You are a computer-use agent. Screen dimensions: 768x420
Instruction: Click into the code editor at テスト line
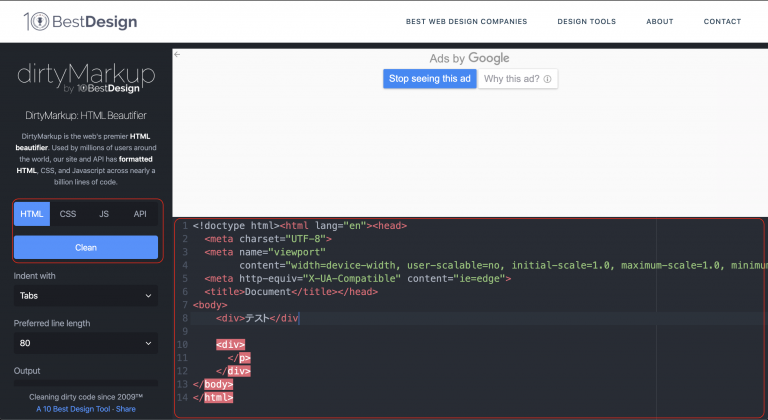pos(257,318)
